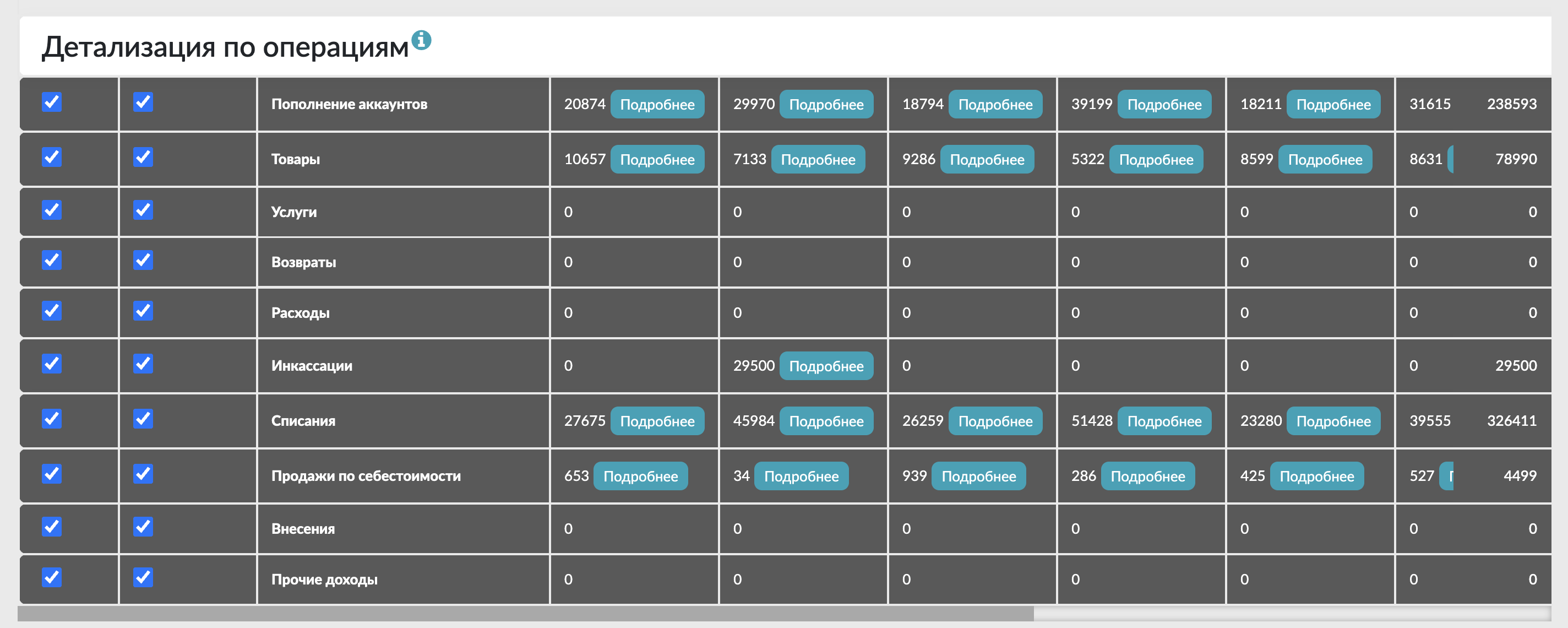Click Подробнее next to 18211 in Пополнение аккаунтов

pyautogui.click(x=1333, y=104)
